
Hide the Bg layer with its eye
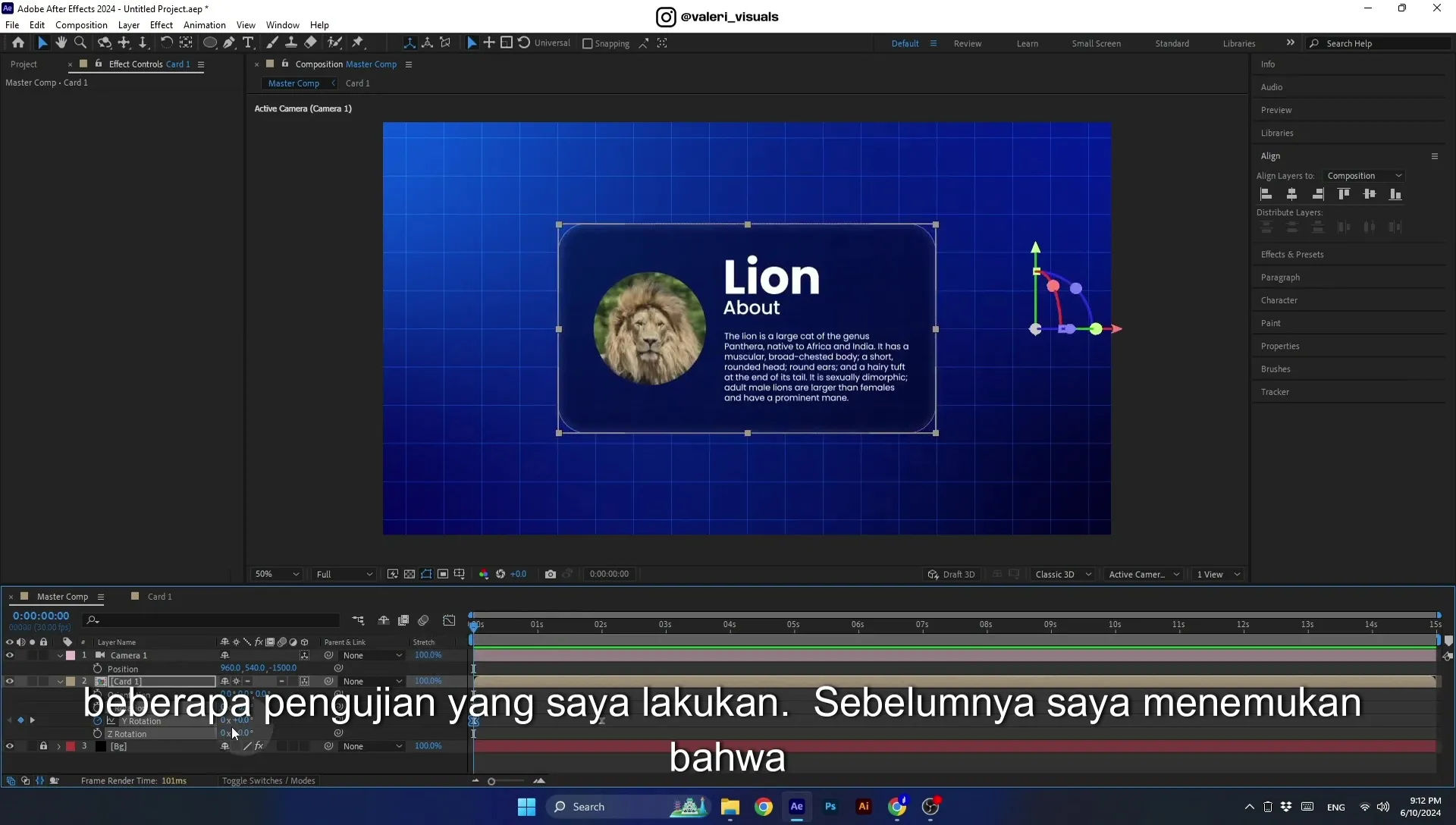[10, 747]
